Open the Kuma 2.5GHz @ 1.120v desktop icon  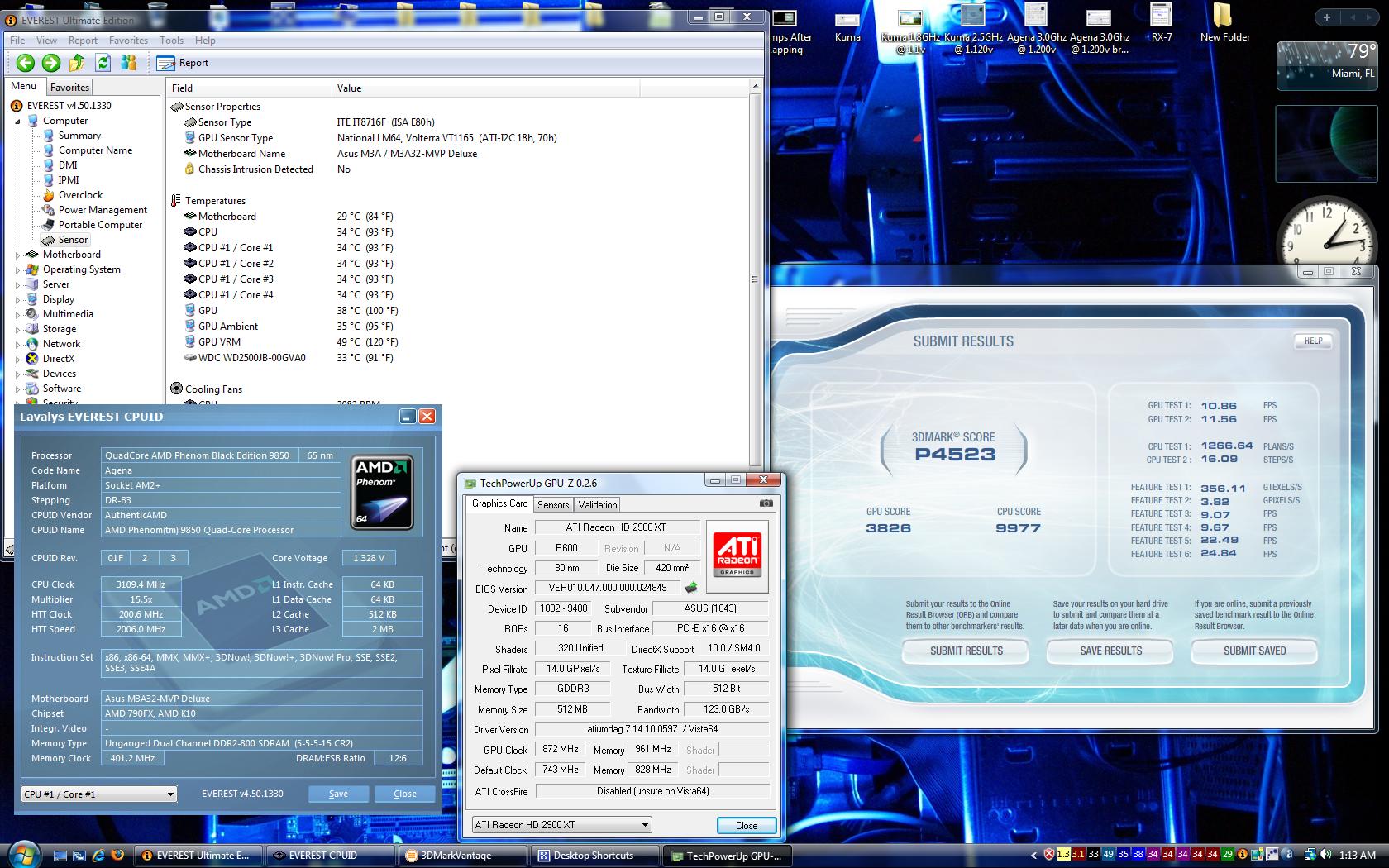click(973, 29)
